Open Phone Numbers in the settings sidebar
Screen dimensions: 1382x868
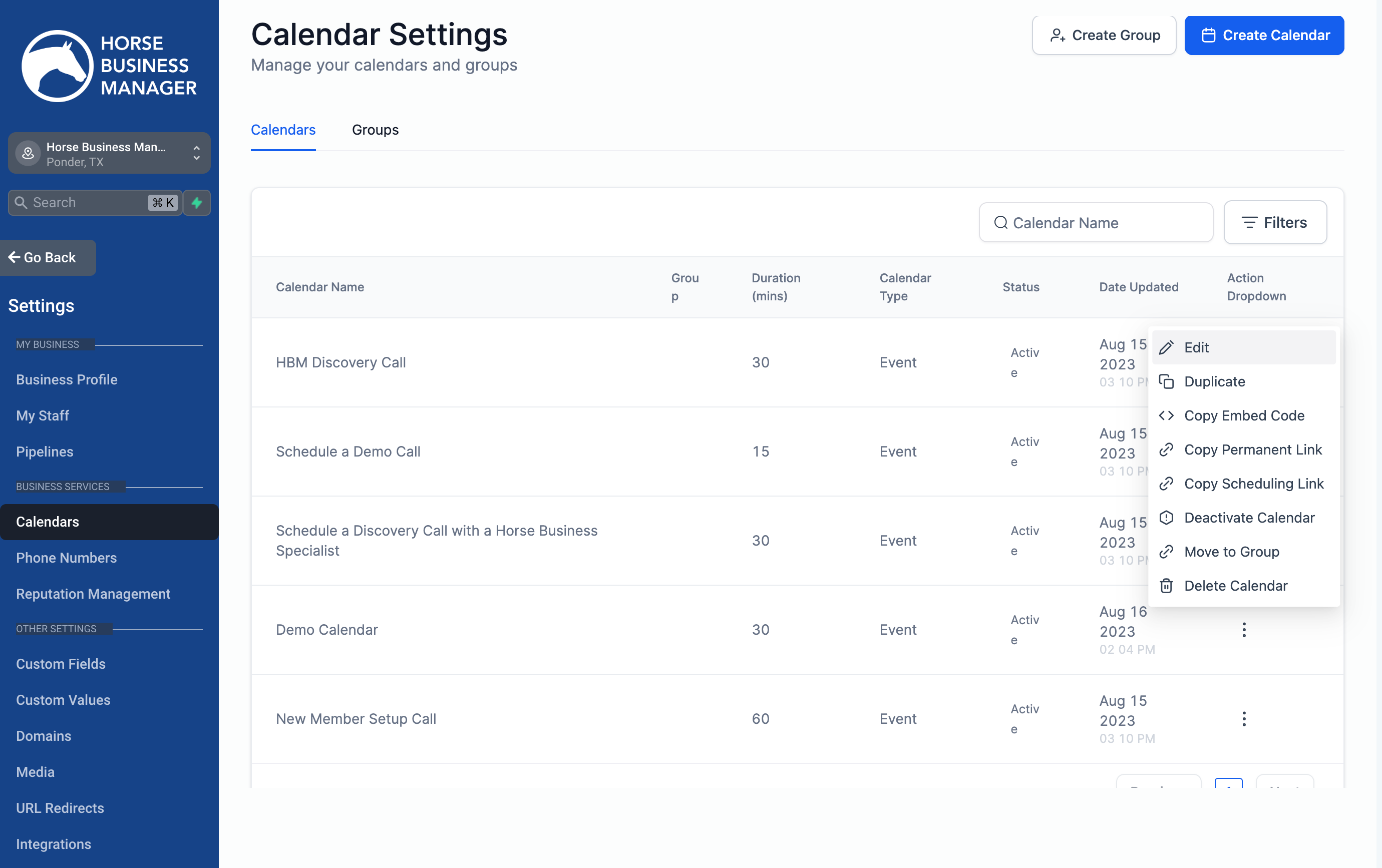(67, 558)
